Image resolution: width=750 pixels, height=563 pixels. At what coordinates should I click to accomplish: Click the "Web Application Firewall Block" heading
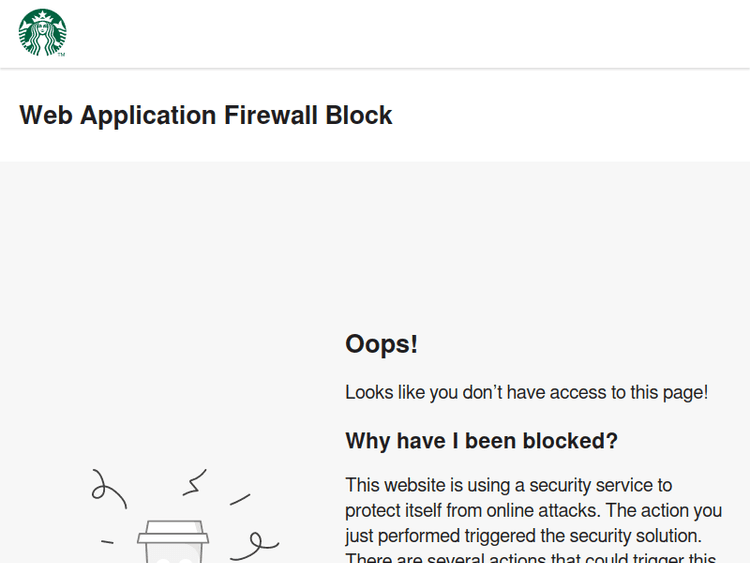[x=206, y=115]
